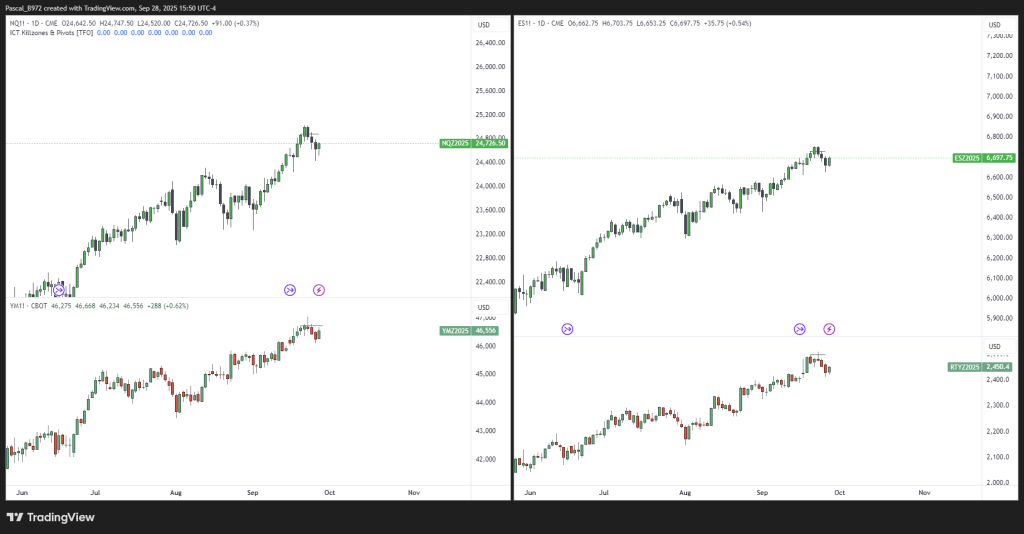Click the NQ1! symbol title in legend
The height and width of the screenshot is (534, 1024).
[19, 22]
